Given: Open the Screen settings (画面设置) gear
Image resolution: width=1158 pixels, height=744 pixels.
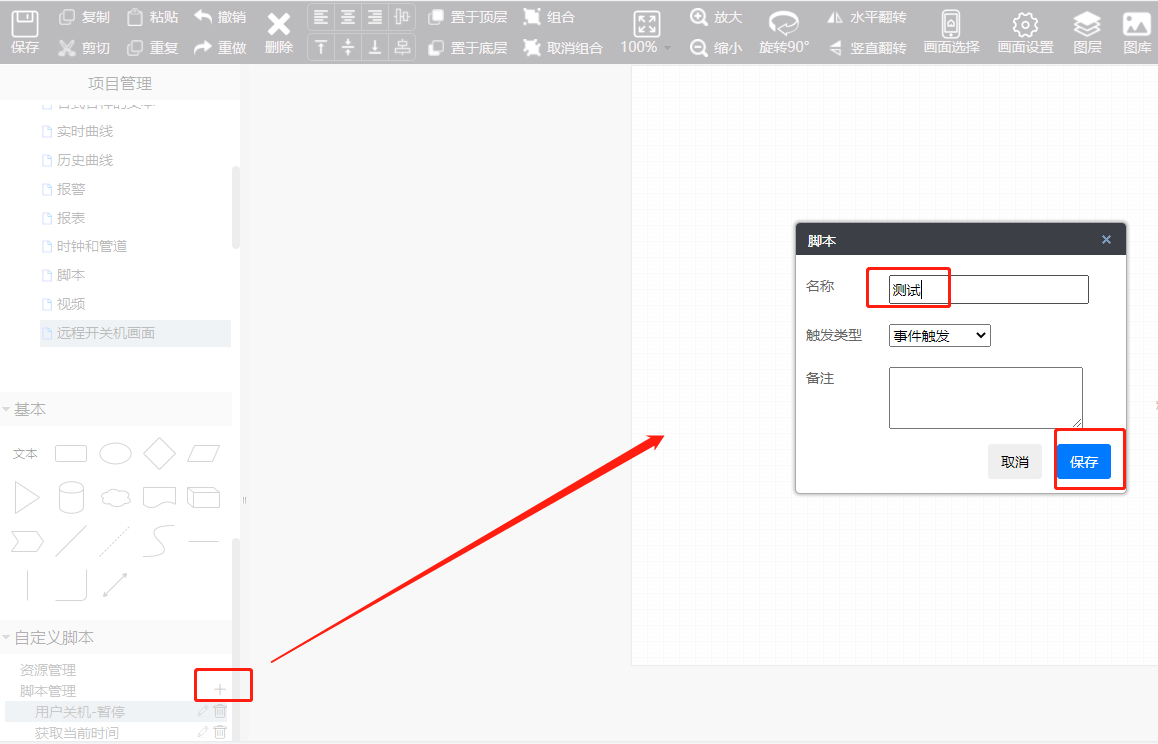Looking at the screenshot, I should [x=1025, y=24].
